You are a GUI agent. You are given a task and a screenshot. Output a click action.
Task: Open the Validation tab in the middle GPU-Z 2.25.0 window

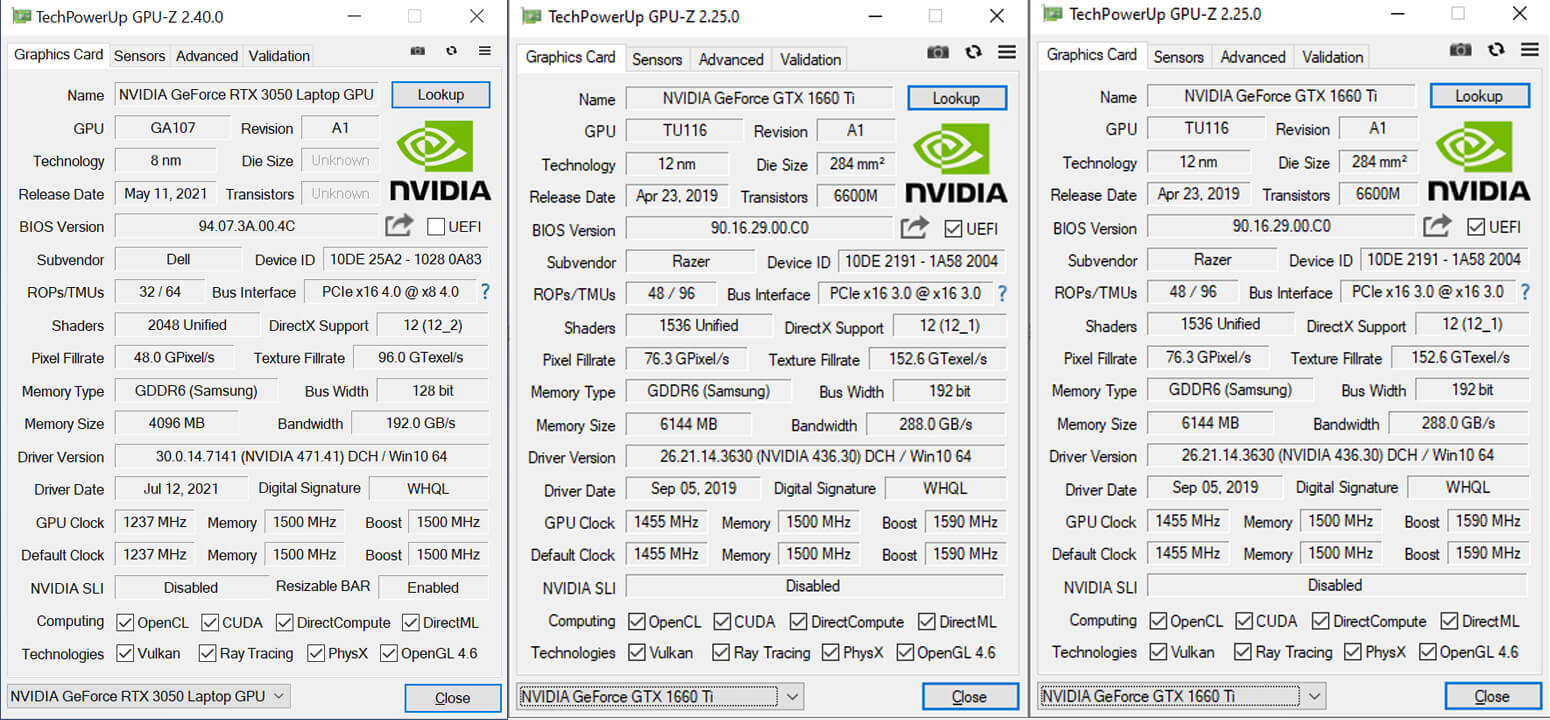click(x=810, y=59)
